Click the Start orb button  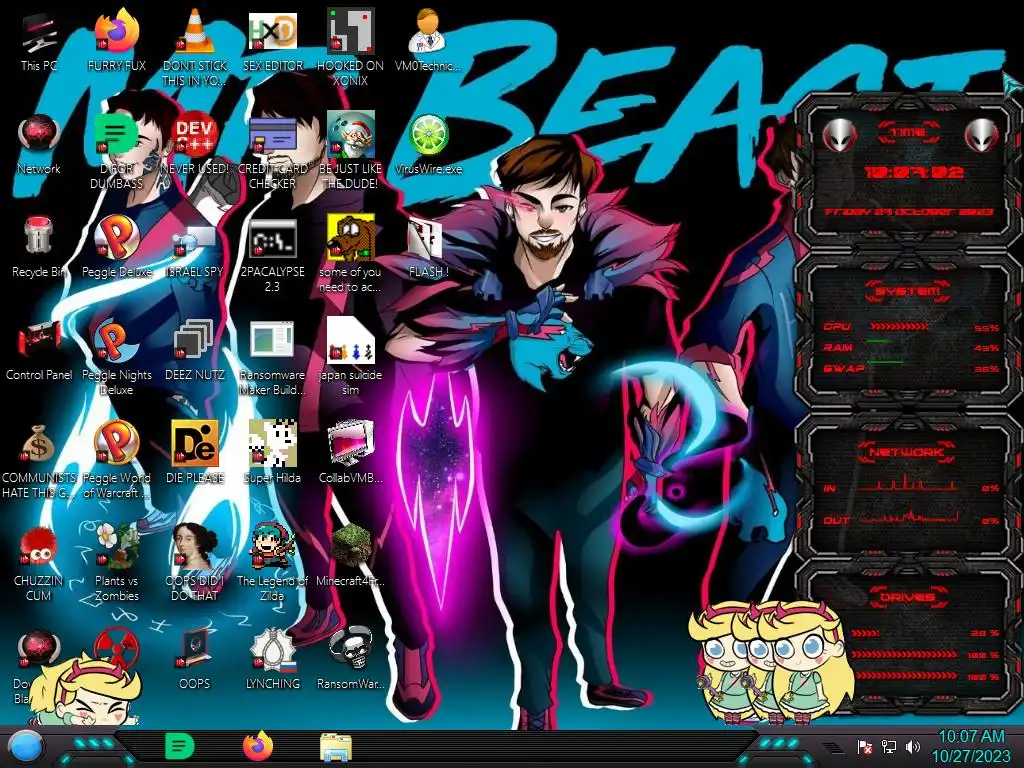[x=26, y=747]
